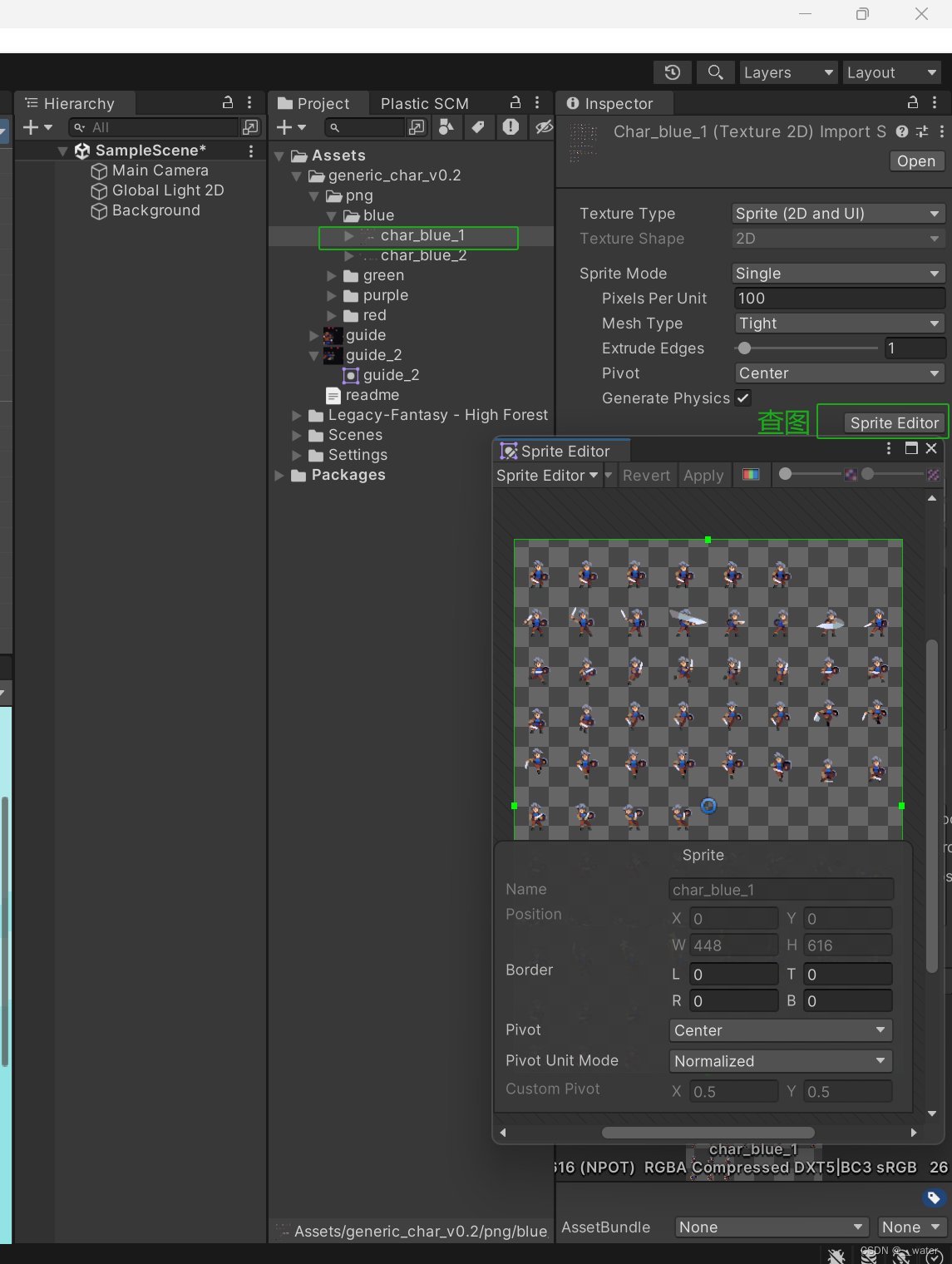Open Inspector panel options menu
This screenshot has height=1264, width=952.
(935, 102)
